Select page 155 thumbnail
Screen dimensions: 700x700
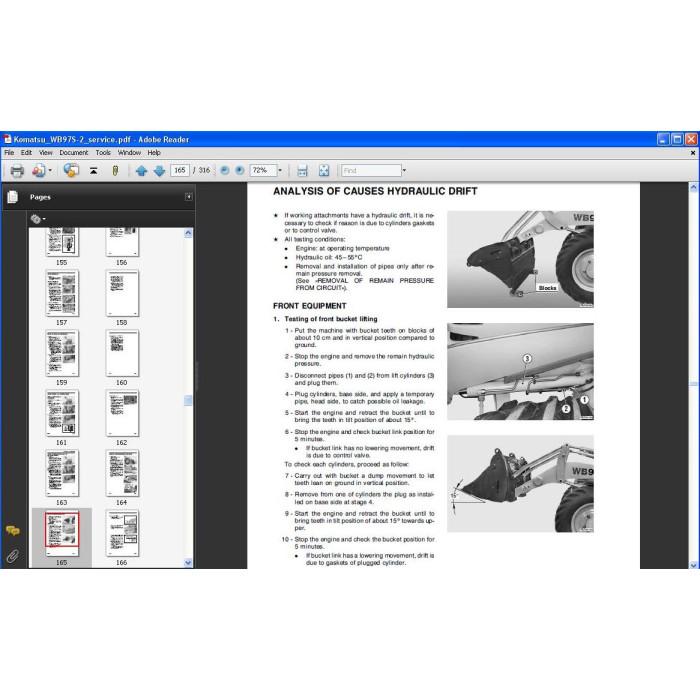pyautogui.click(x=62, y=242)
